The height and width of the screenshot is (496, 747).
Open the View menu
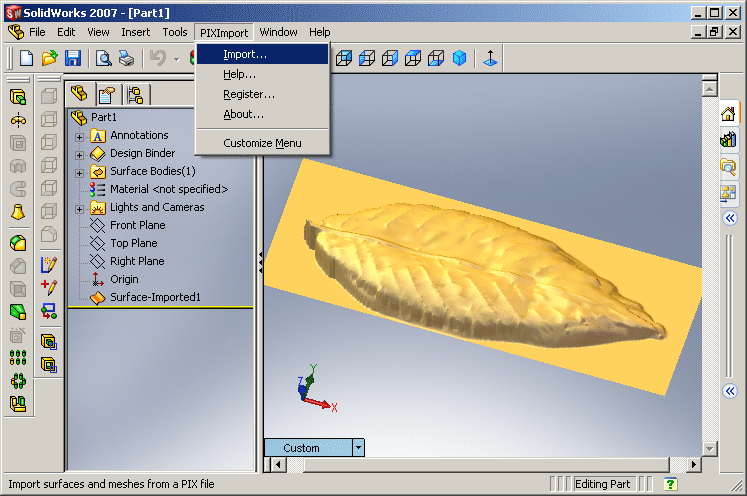98,32
